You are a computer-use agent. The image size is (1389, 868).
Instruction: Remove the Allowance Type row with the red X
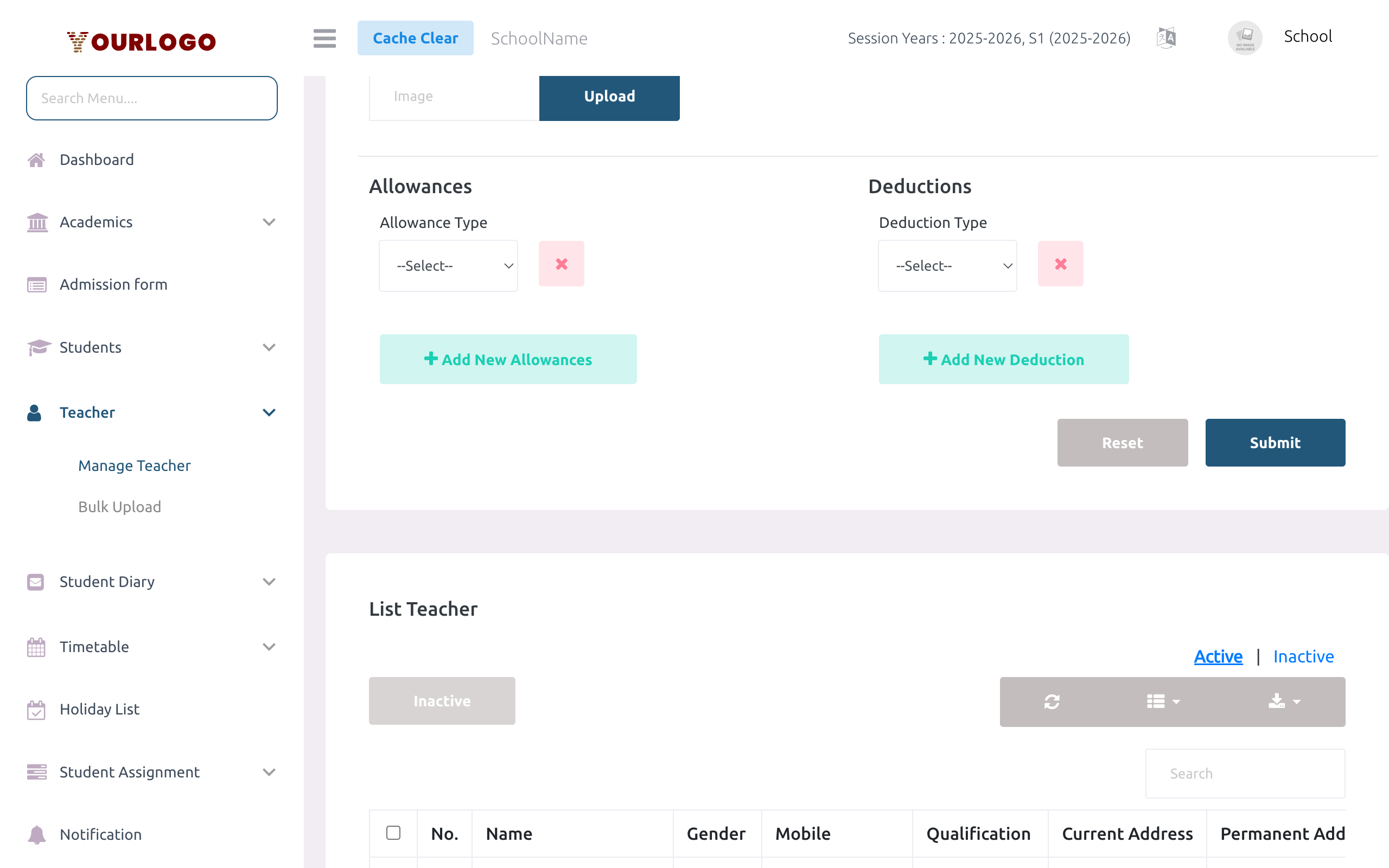point(561,264)
